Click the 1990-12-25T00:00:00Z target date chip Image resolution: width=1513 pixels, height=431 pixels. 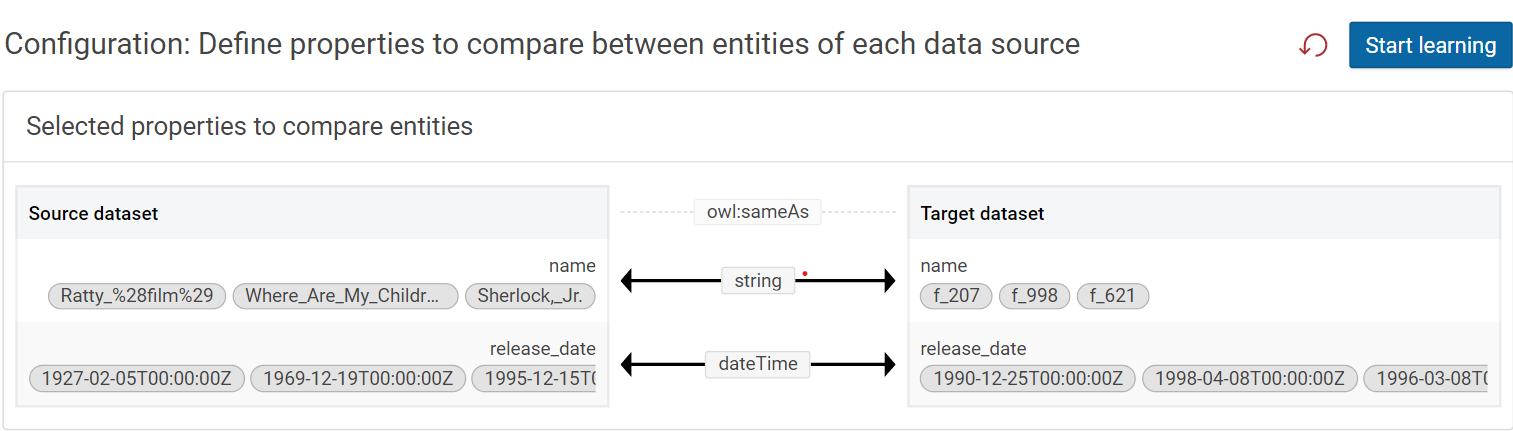(1028, 379)
